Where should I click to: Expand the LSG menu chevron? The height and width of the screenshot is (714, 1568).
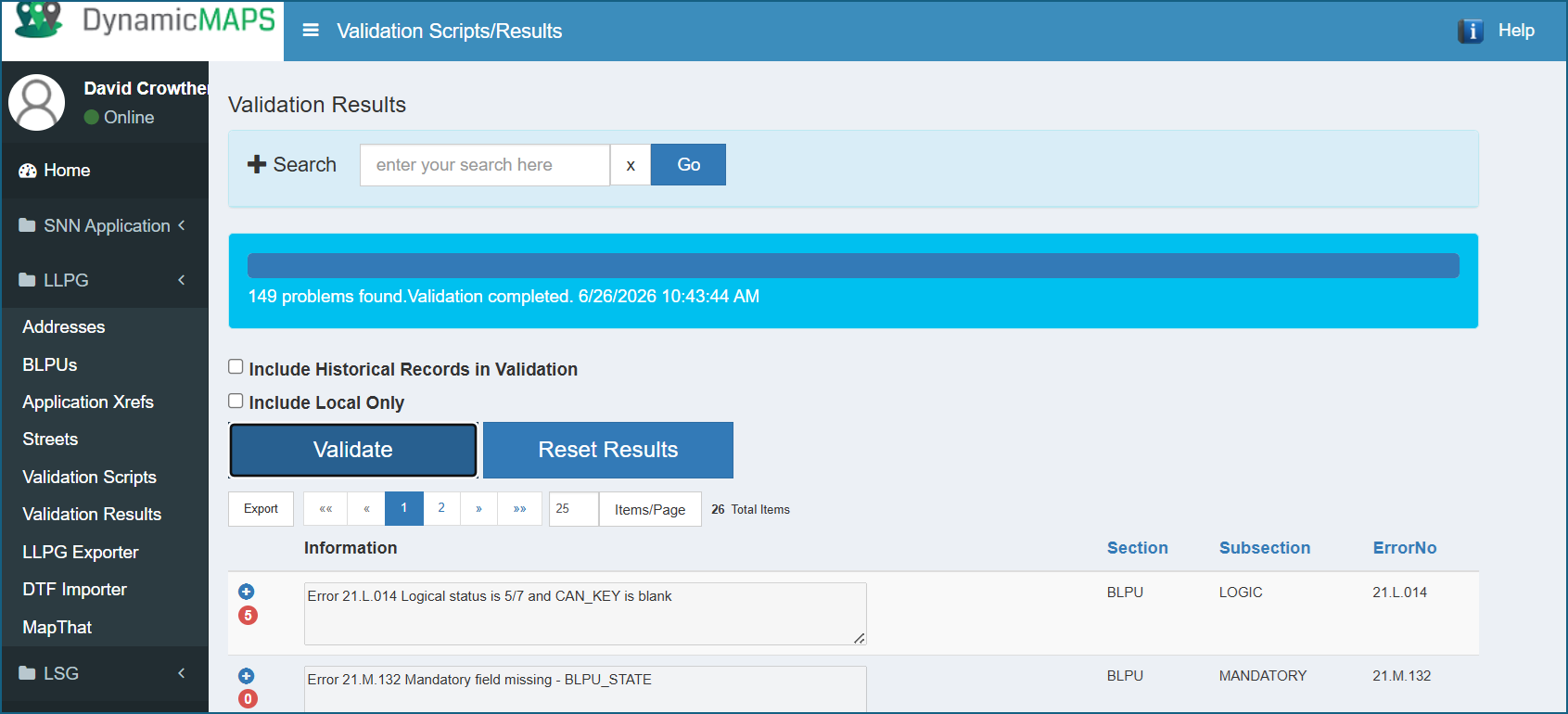coord(182,673)
